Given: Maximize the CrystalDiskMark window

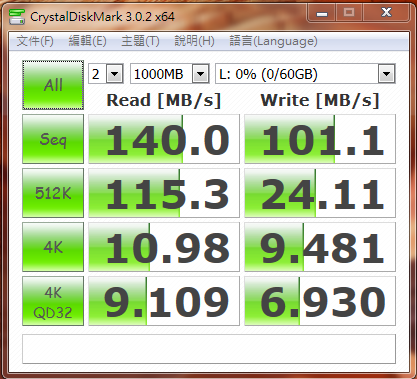Looking at the screenshot, I should [349, 13].
